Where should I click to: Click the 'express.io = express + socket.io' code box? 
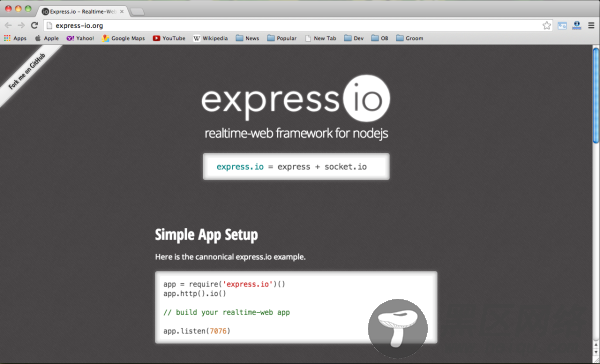click(x=296, y=166)
